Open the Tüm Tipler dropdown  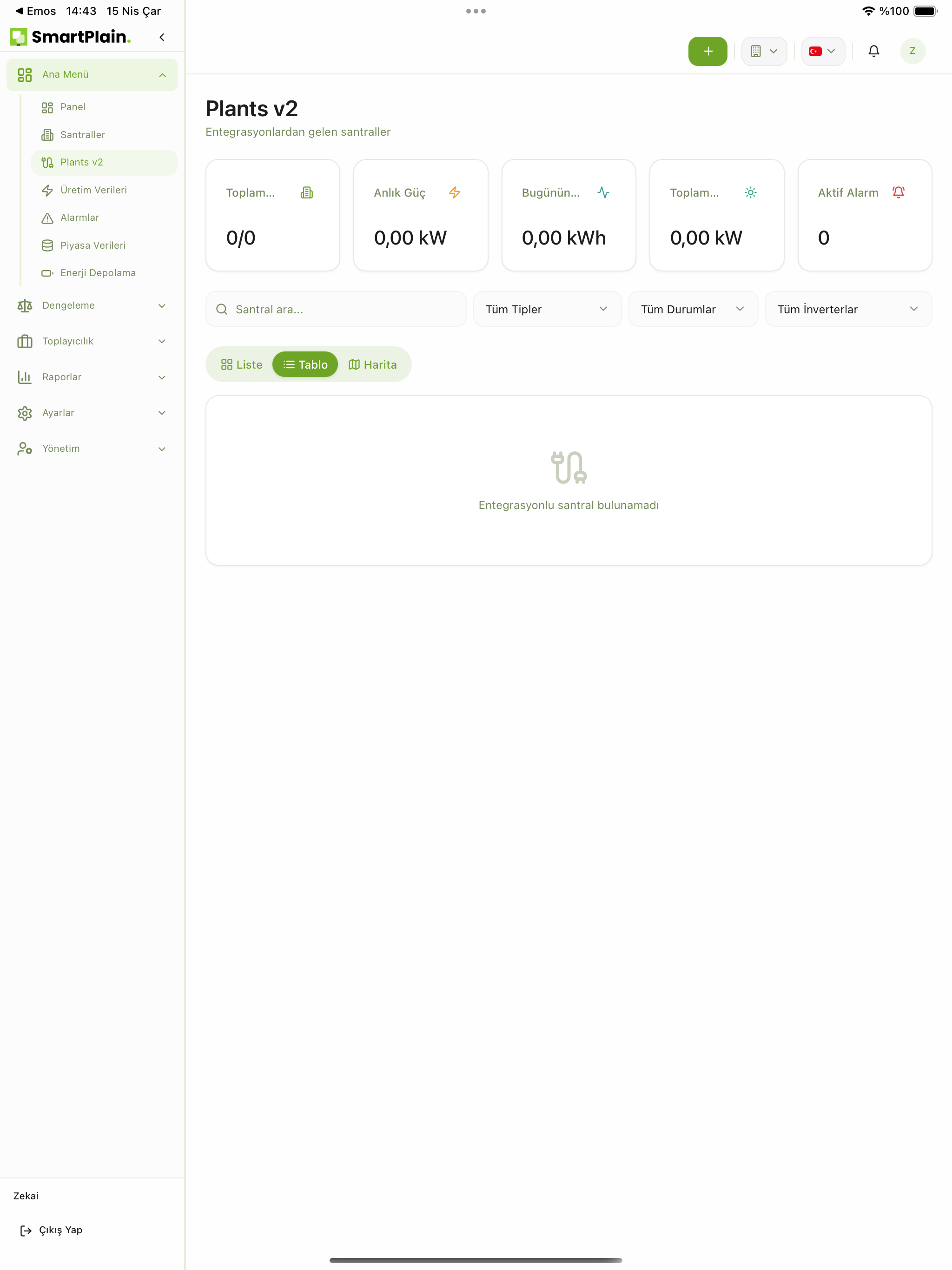[547, 310]
